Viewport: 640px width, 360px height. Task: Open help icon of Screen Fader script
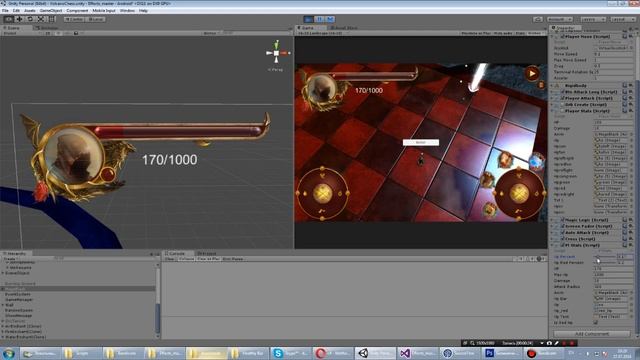tap(624, 226)
